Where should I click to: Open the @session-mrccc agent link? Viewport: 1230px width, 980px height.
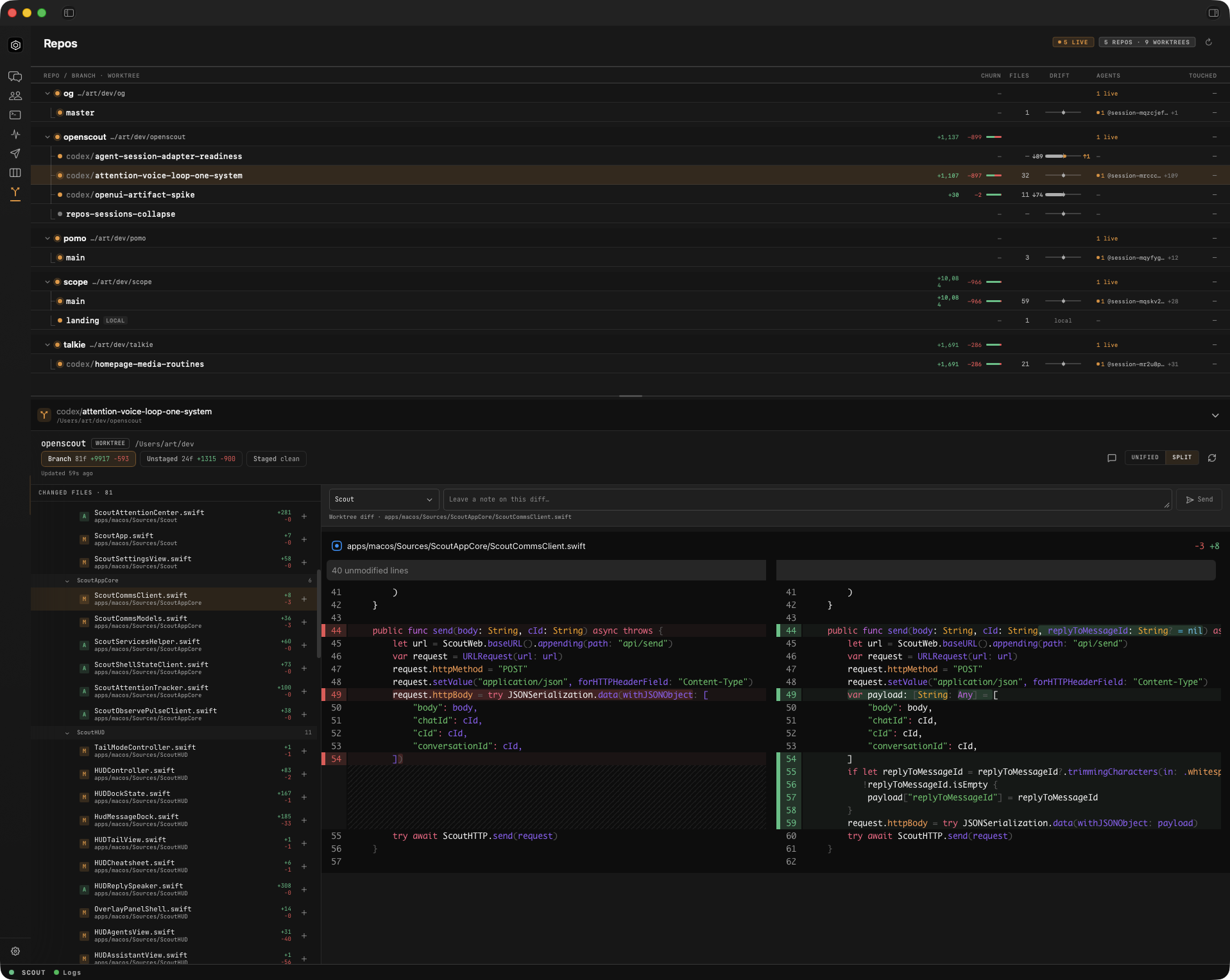(1137, 176)
